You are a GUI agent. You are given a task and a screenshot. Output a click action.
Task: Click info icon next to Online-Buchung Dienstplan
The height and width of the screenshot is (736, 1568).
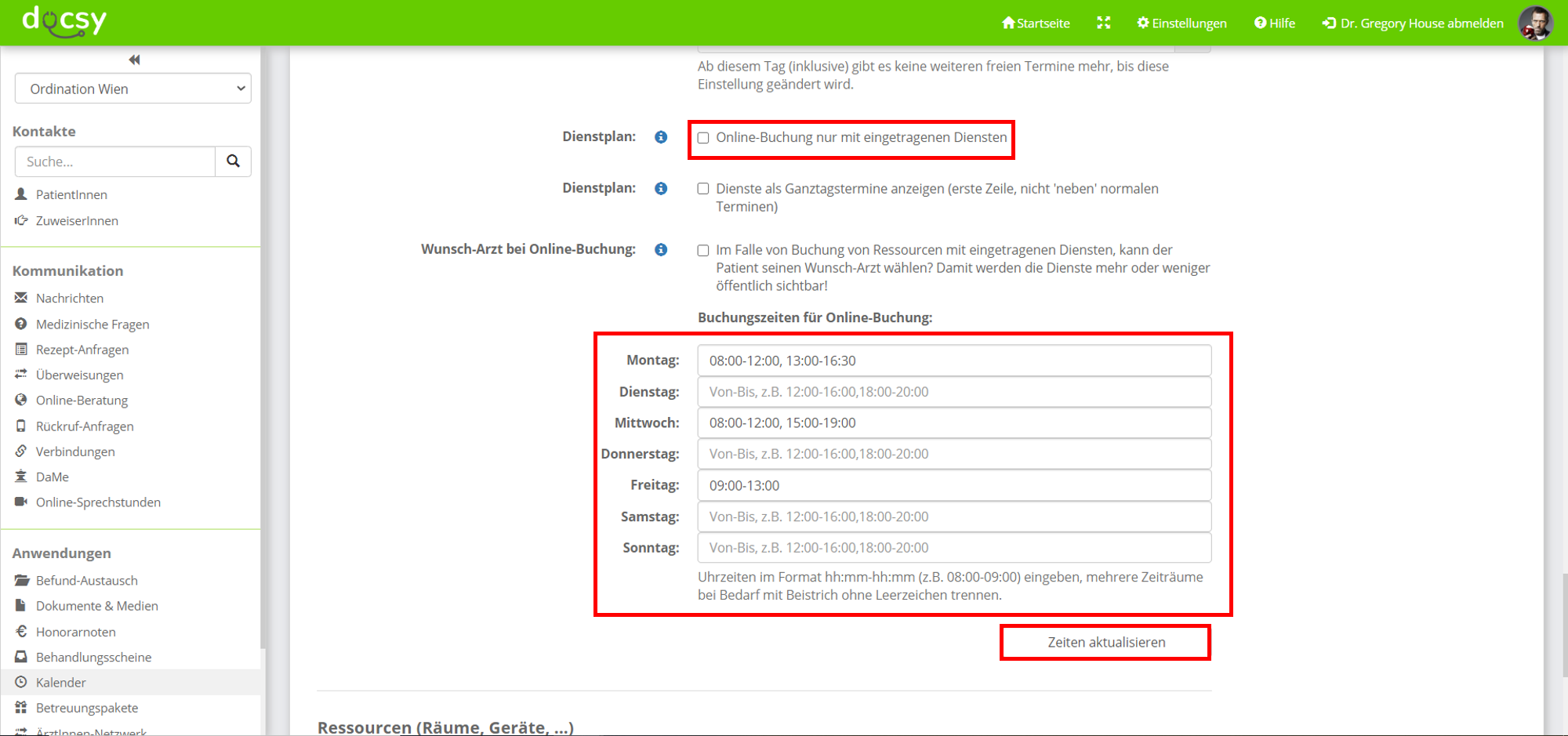(661, 137)
